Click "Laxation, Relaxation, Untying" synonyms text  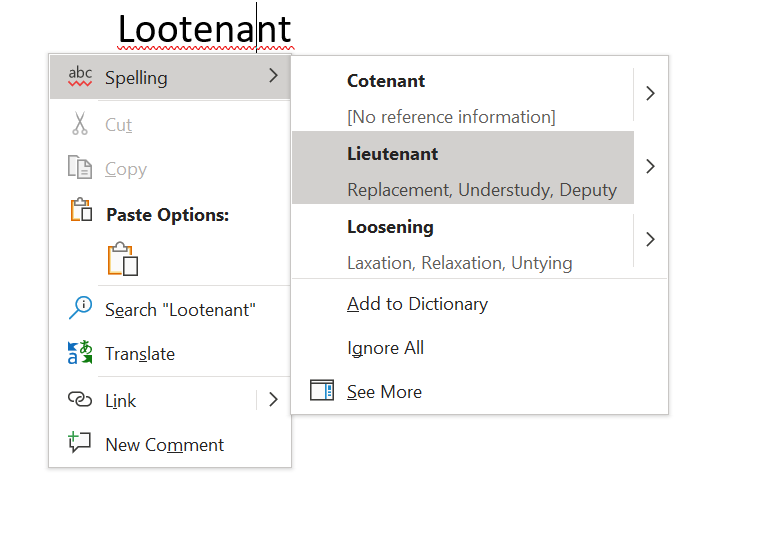click(x=460, y=263)
